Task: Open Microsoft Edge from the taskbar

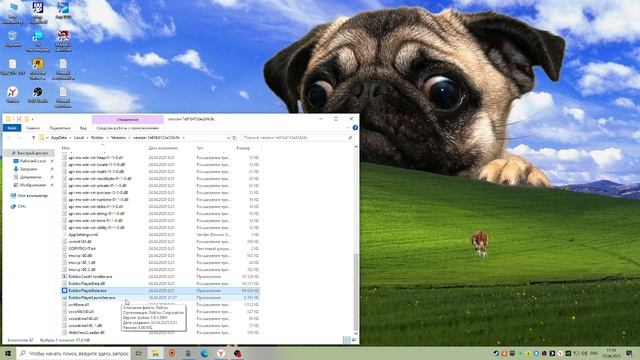Action: point(204,353)
